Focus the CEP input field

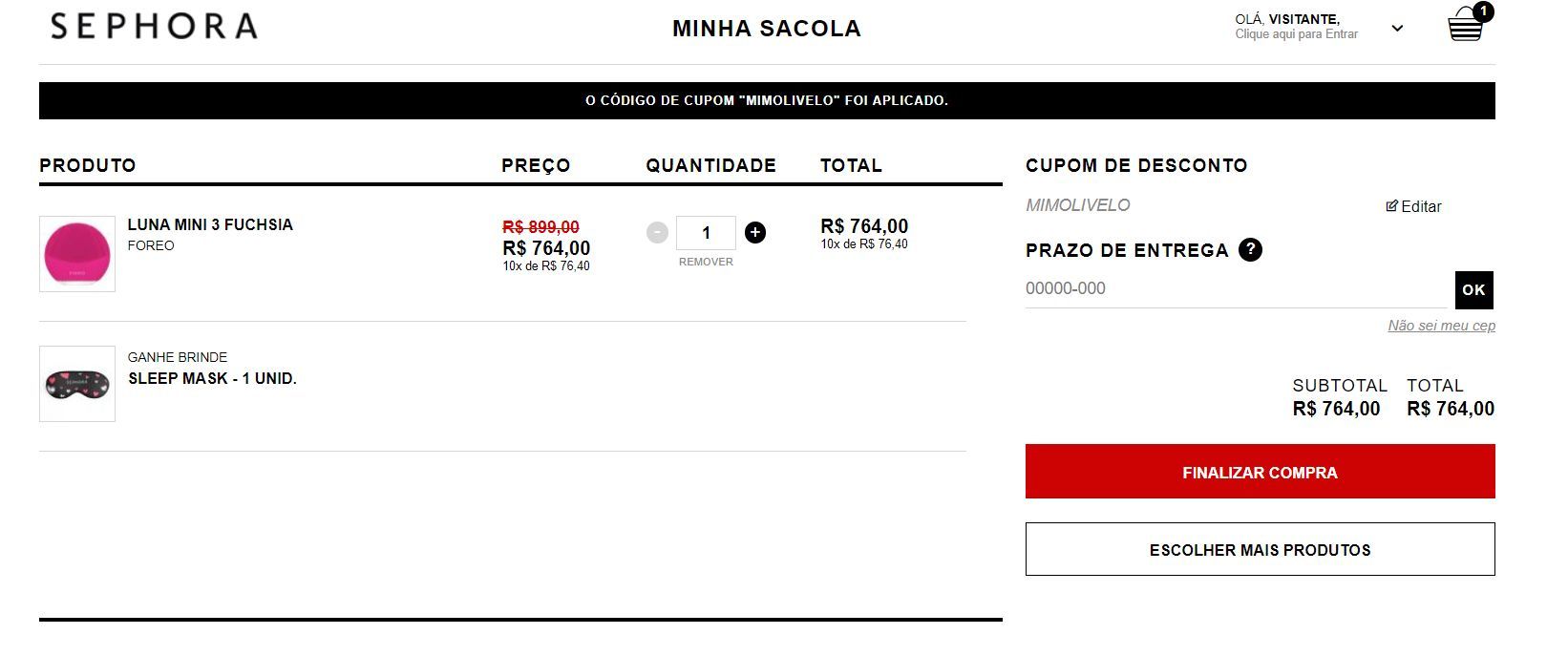(x=1239, y=288)
